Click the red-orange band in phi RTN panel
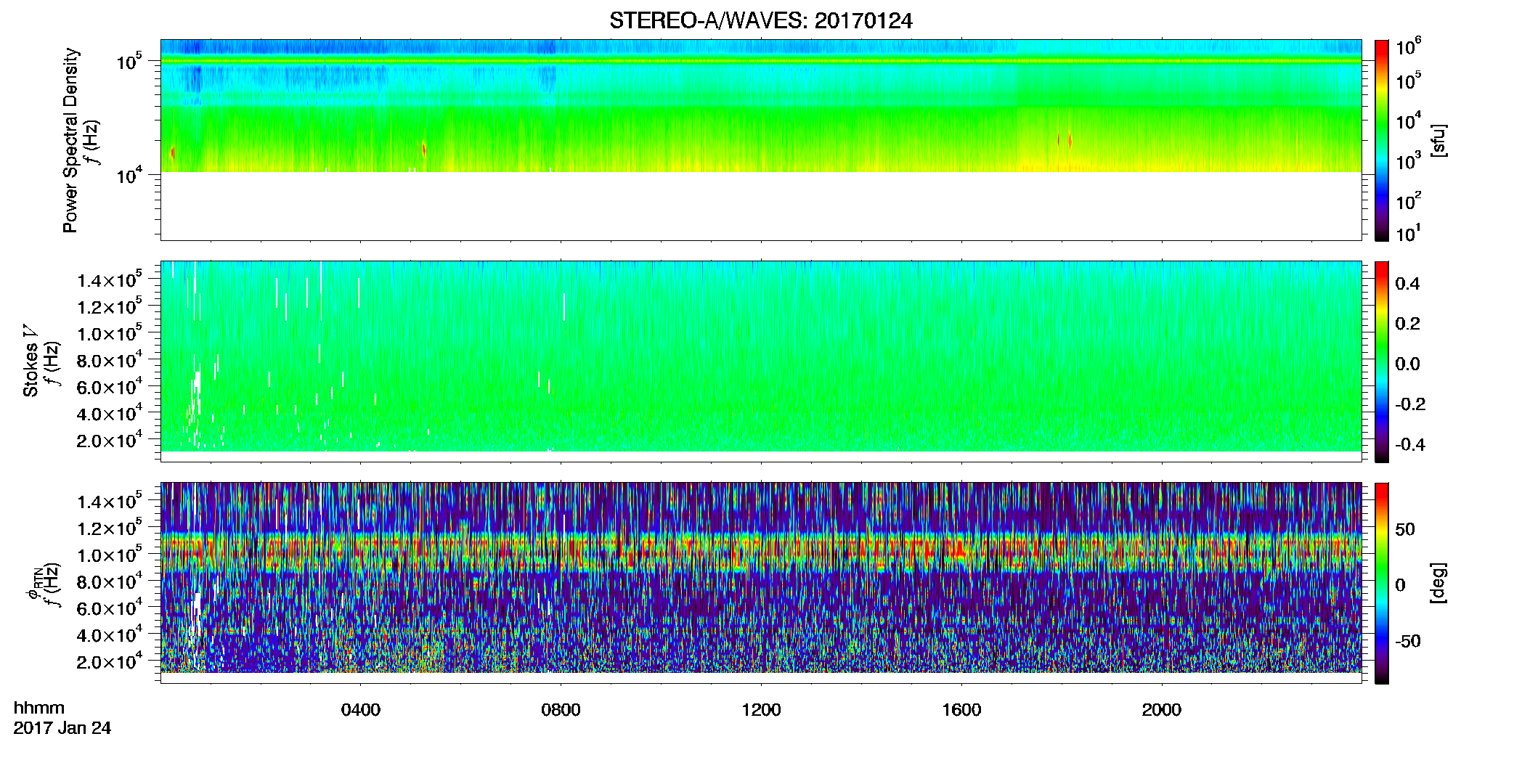Image resolution: width=1522 pixels, height=784 pixels. (760, 554)
